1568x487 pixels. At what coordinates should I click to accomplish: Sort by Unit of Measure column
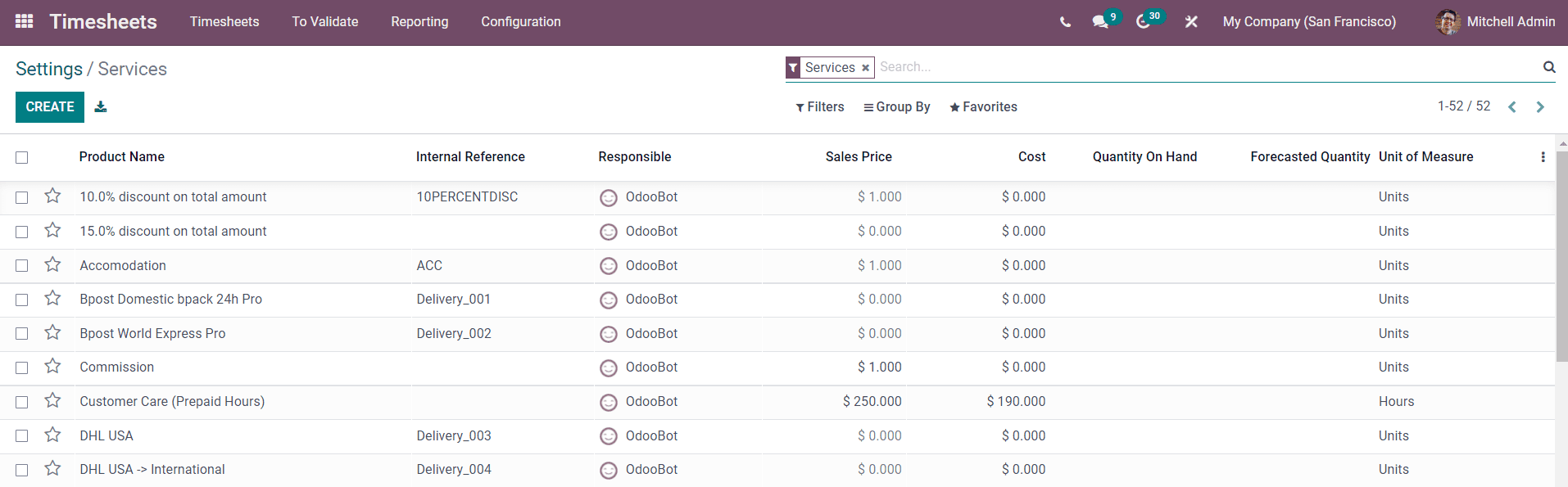point(1425,157)
